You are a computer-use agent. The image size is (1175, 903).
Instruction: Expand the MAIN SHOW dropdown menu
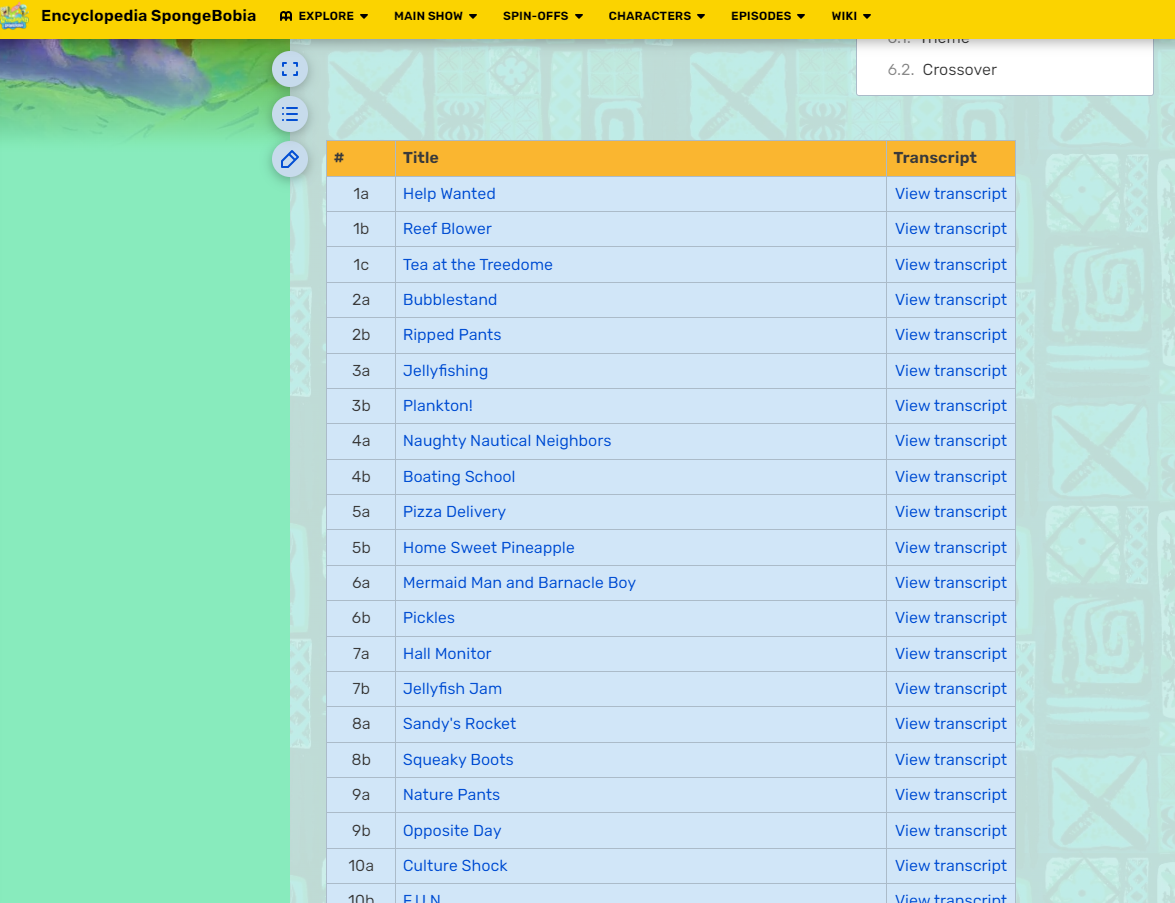pyautogui.click(x=435, y=16)
